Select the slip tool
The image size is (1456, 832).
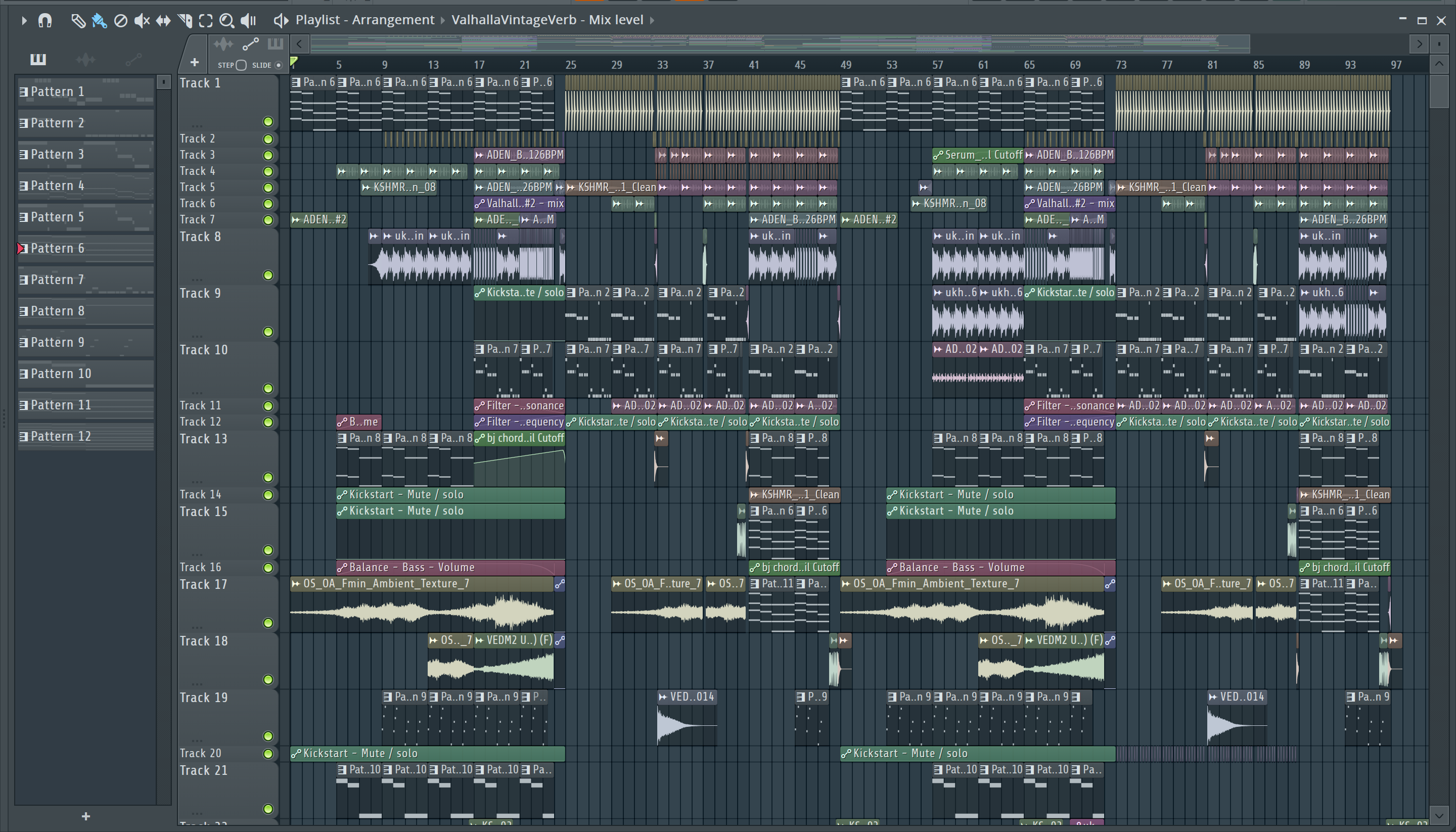(163, 21)
